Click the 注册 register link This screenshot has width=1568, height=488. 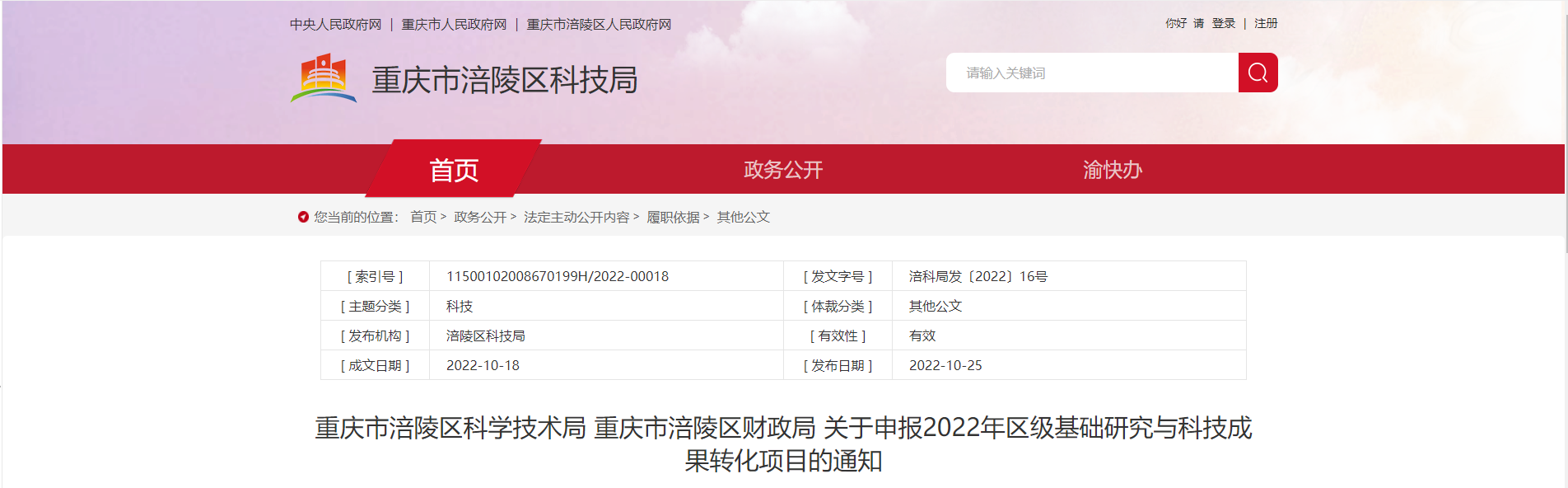(x=1266, y=24)
